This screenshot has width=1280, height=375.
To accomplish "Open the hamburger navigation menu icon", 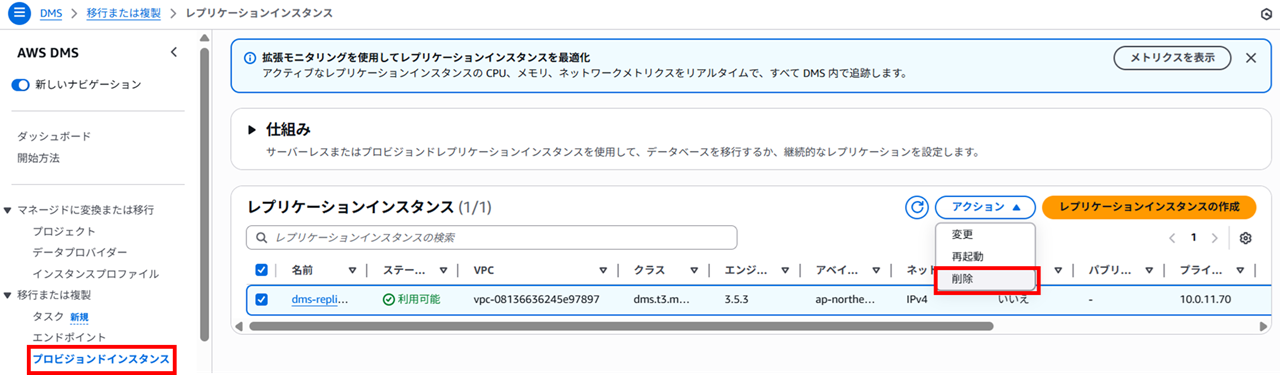I will click(x=19, y=13).
